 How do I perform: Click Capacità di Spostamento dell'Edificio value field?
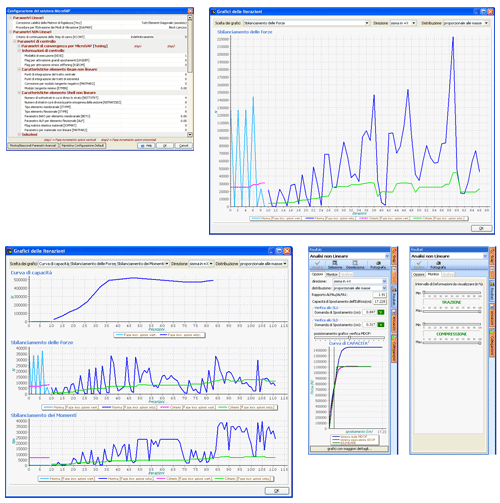[380, 301]
